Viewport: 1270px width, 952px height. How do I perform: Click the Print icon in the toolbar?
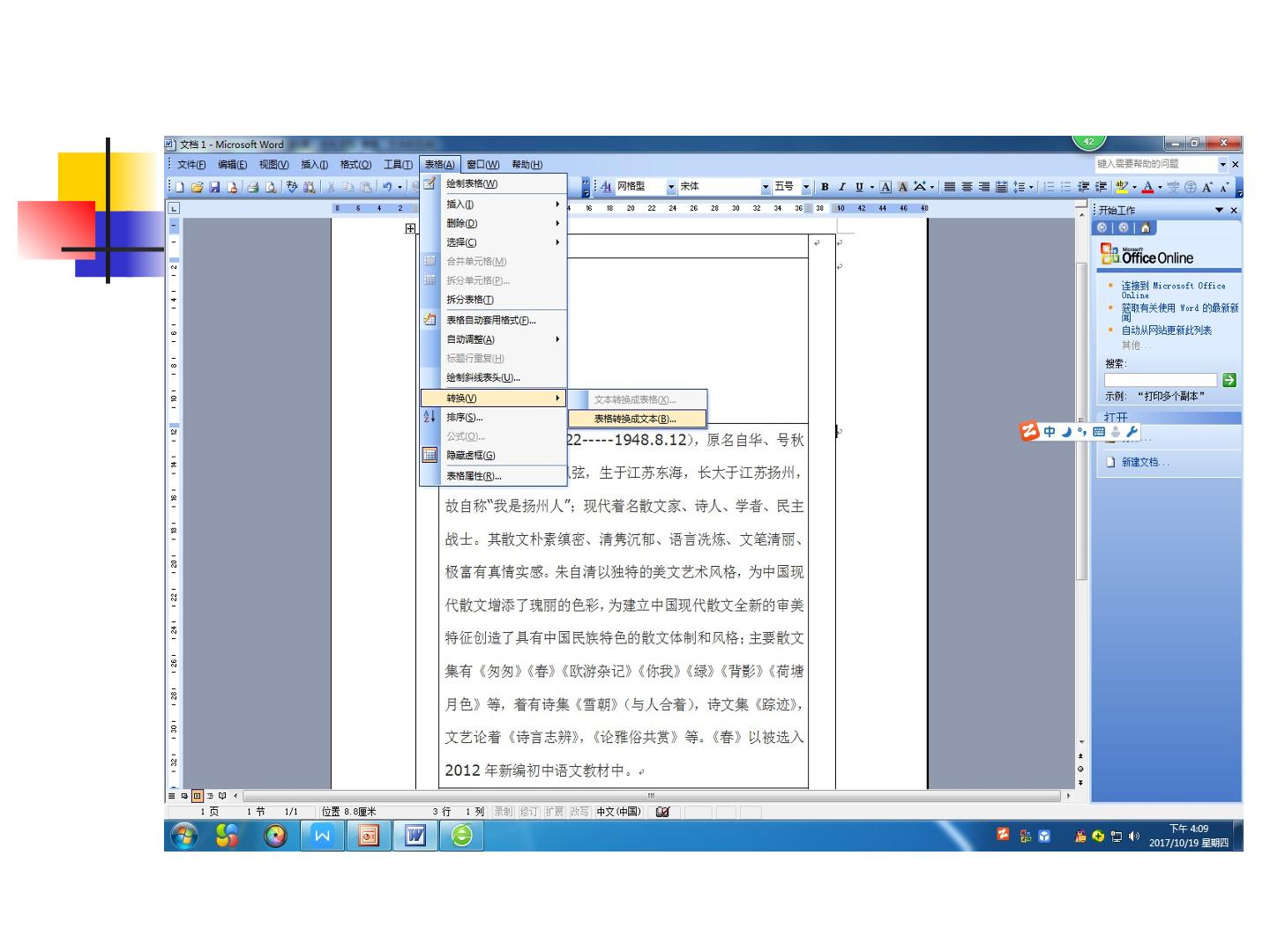point(253,187)
